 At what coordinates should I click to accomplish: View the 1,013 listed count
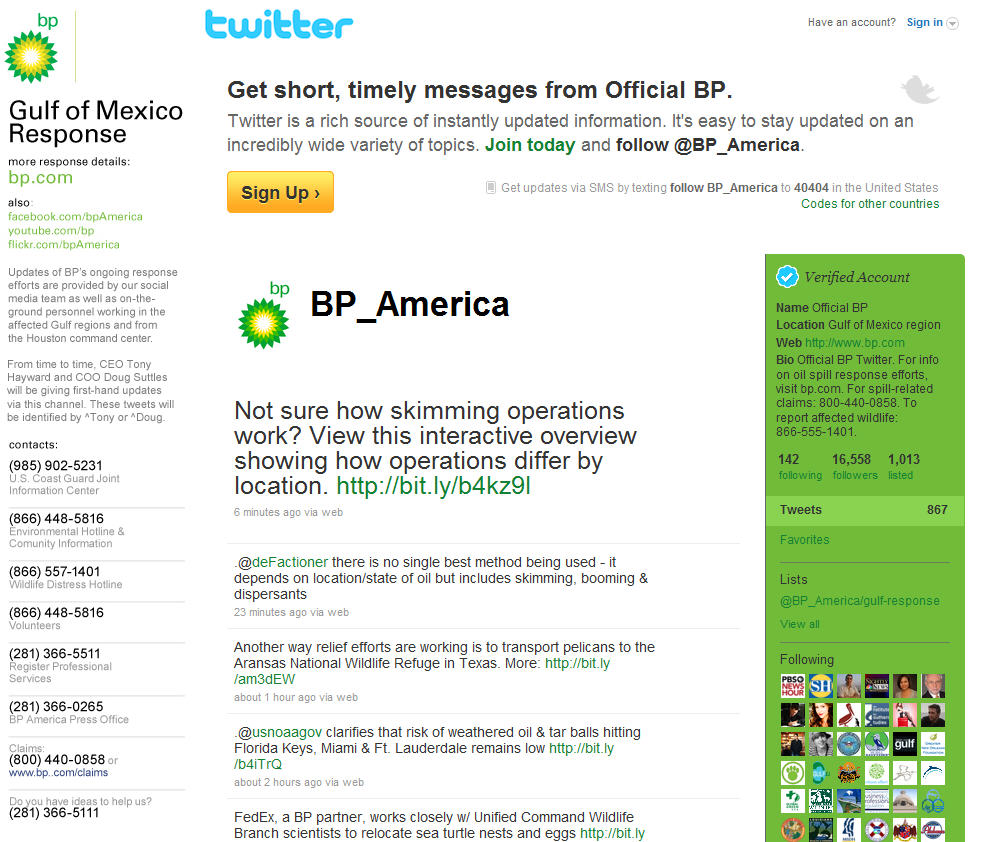pyautogui.click(x=903, y=467)
